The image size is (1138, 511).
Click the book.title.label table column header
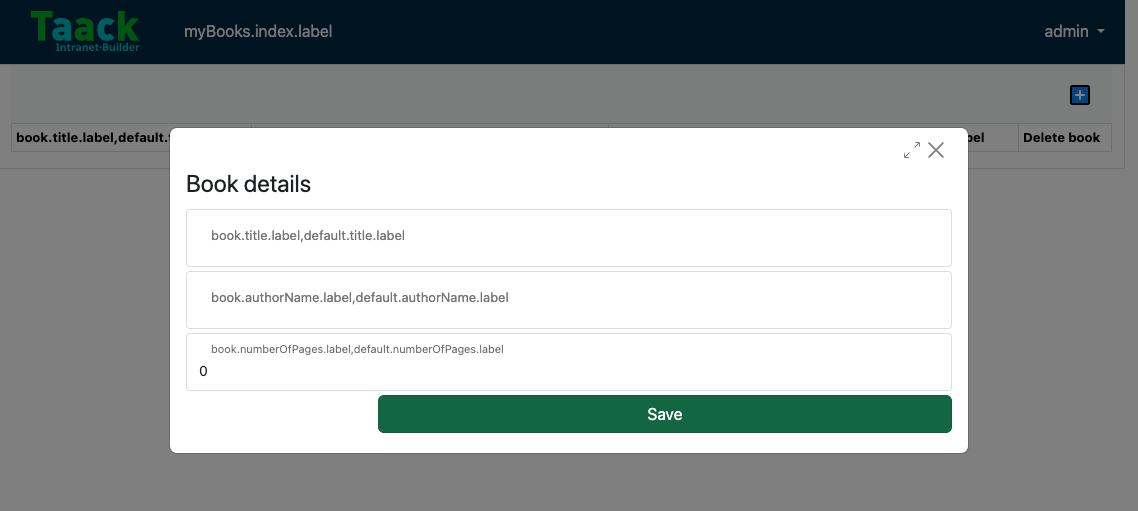(x=92, y=137)
